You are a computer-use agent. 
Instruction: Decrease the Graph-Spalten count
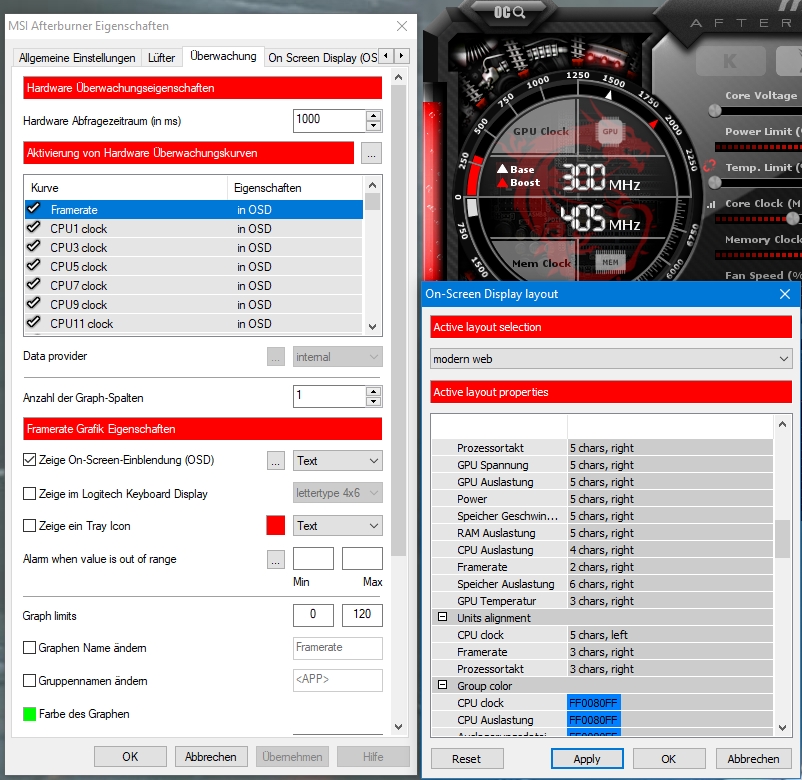(x=374, y=402)
